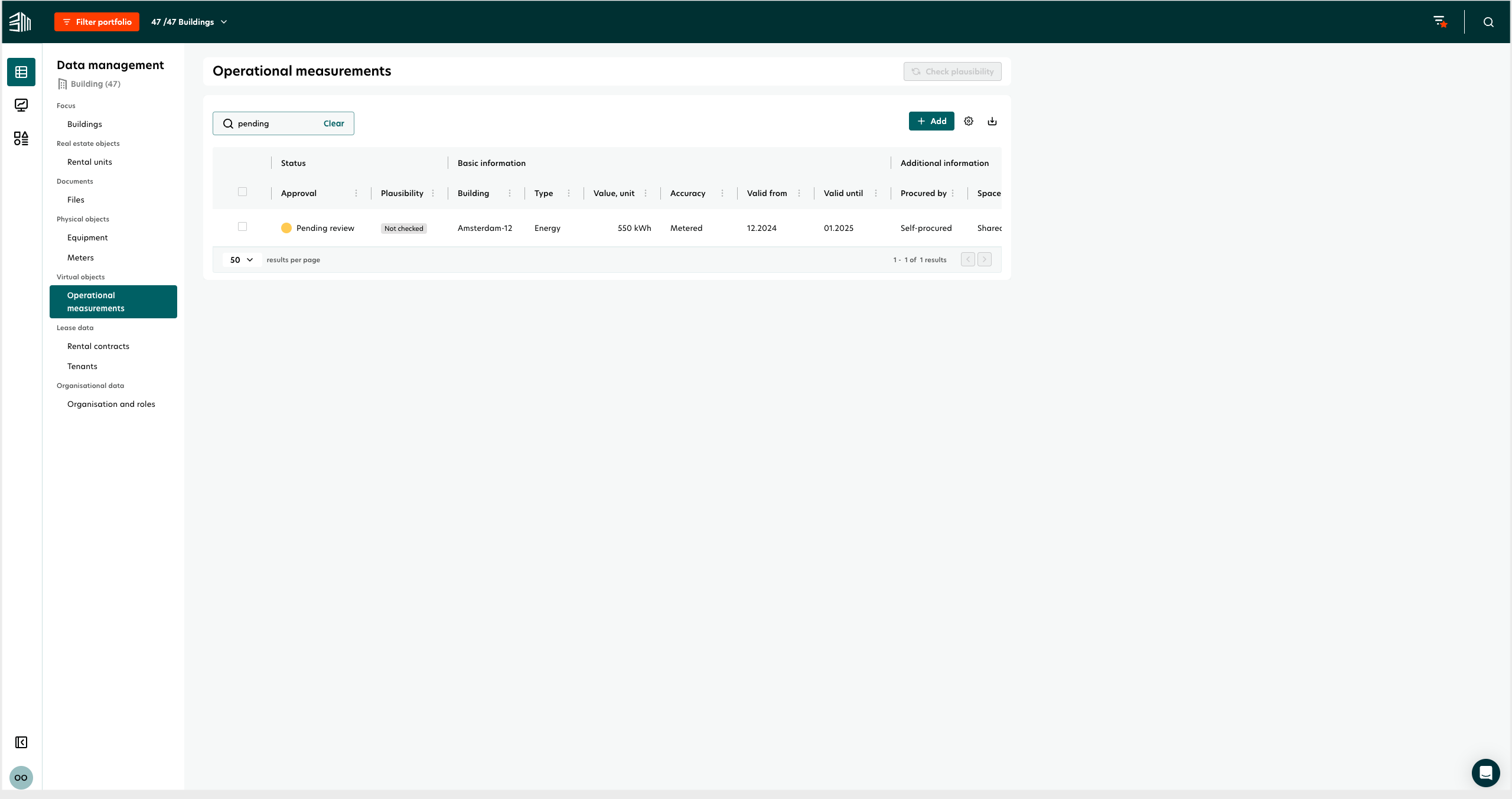
Task: Download table data with export icon
Action: tap(992, 121)
